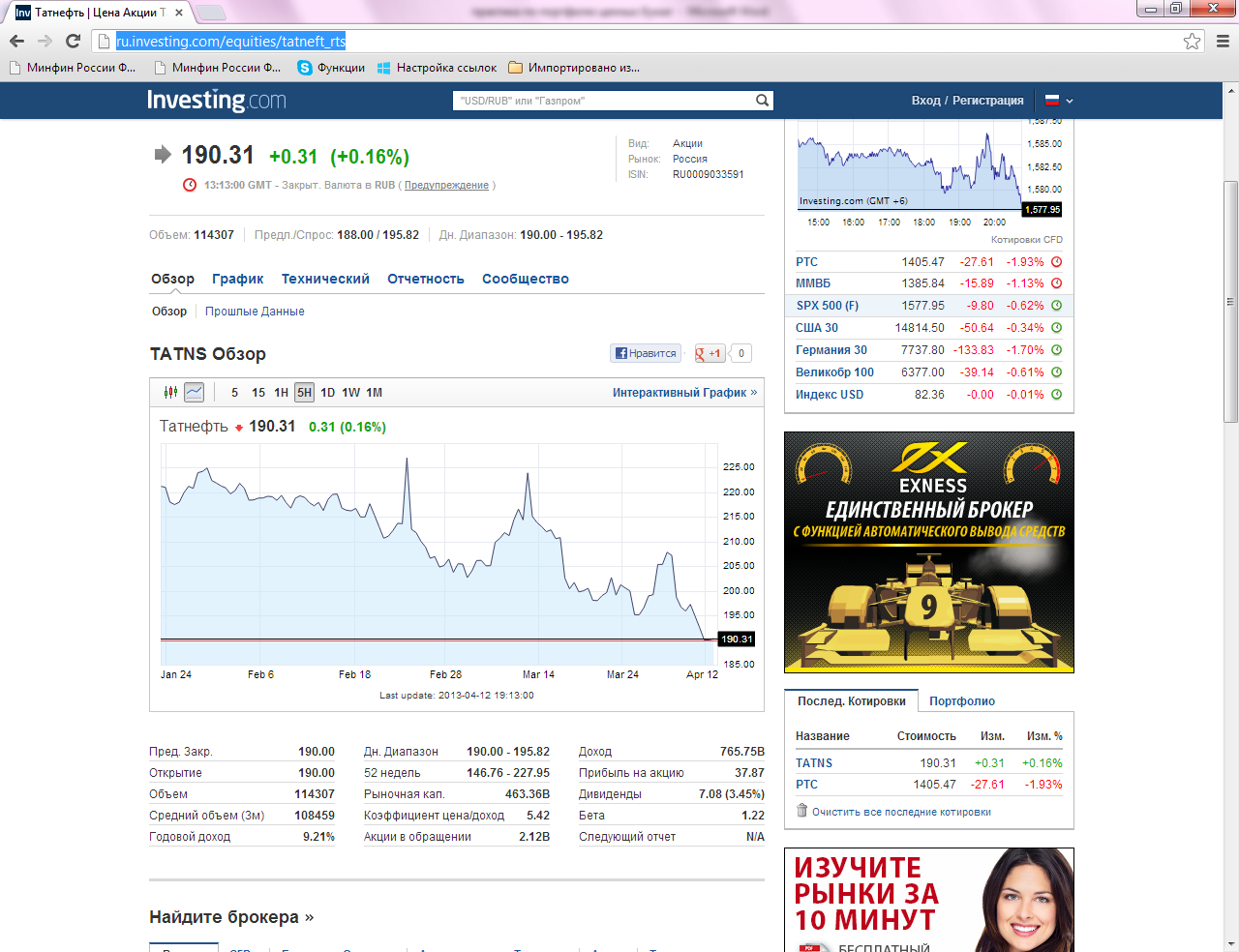The width and height of the screenshot is (1239, 952).
Task: Close the Татнефть browser tab
Action: (179, 13)
